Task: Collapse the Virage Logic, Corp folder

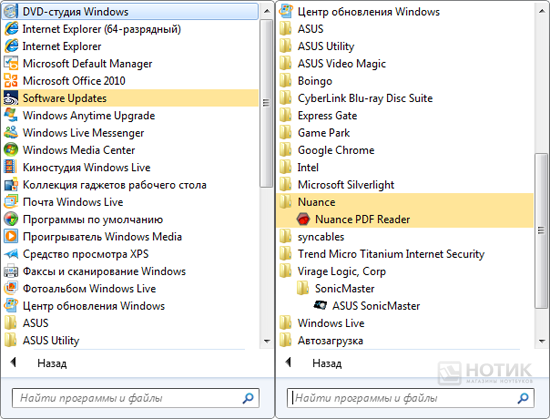Action: click(x=404, y=271)
